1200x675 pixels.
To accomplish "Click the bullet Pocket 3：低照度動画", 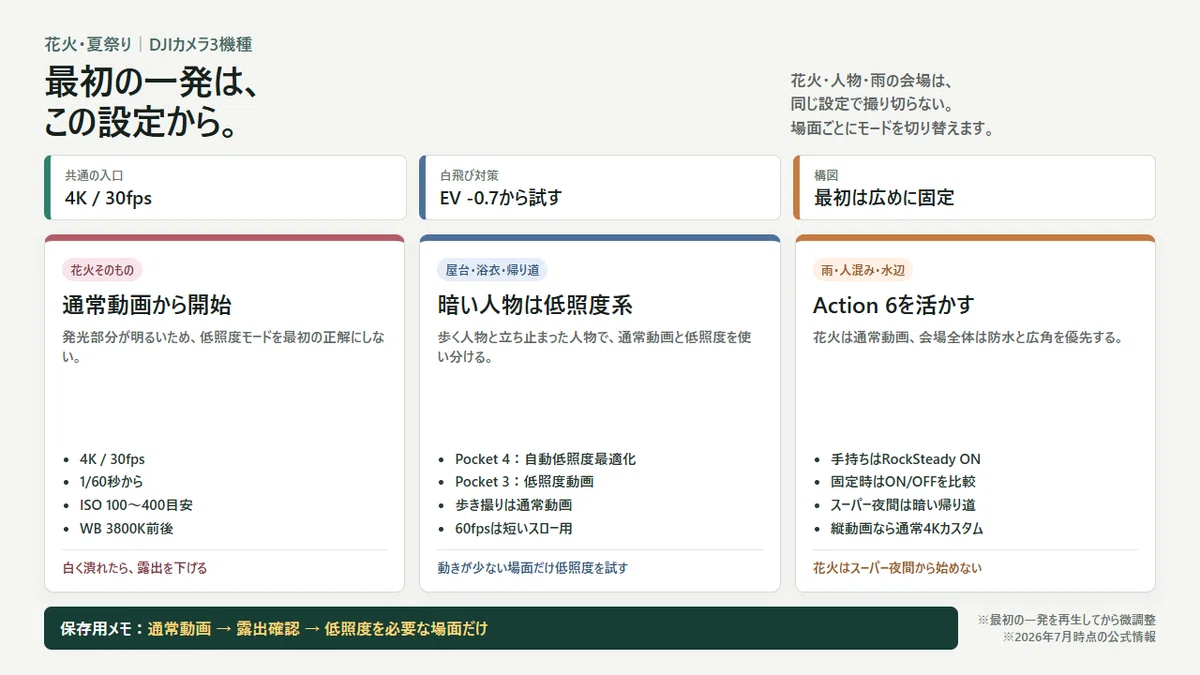I will point(524,482).
